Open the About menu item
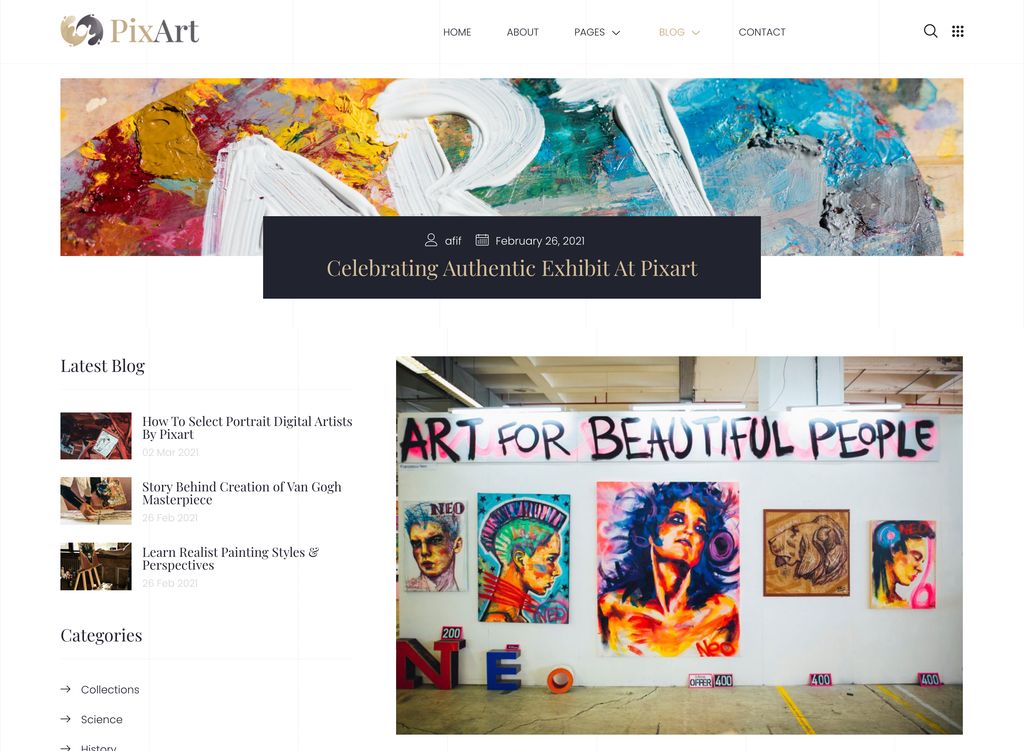Screen dimensions: 1024x751 click(522, 32)
